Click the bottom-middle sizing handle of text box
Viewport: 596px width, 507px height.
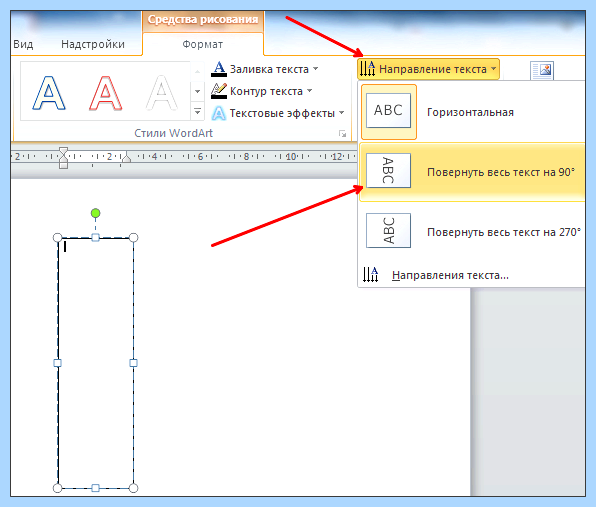[95, 488]
